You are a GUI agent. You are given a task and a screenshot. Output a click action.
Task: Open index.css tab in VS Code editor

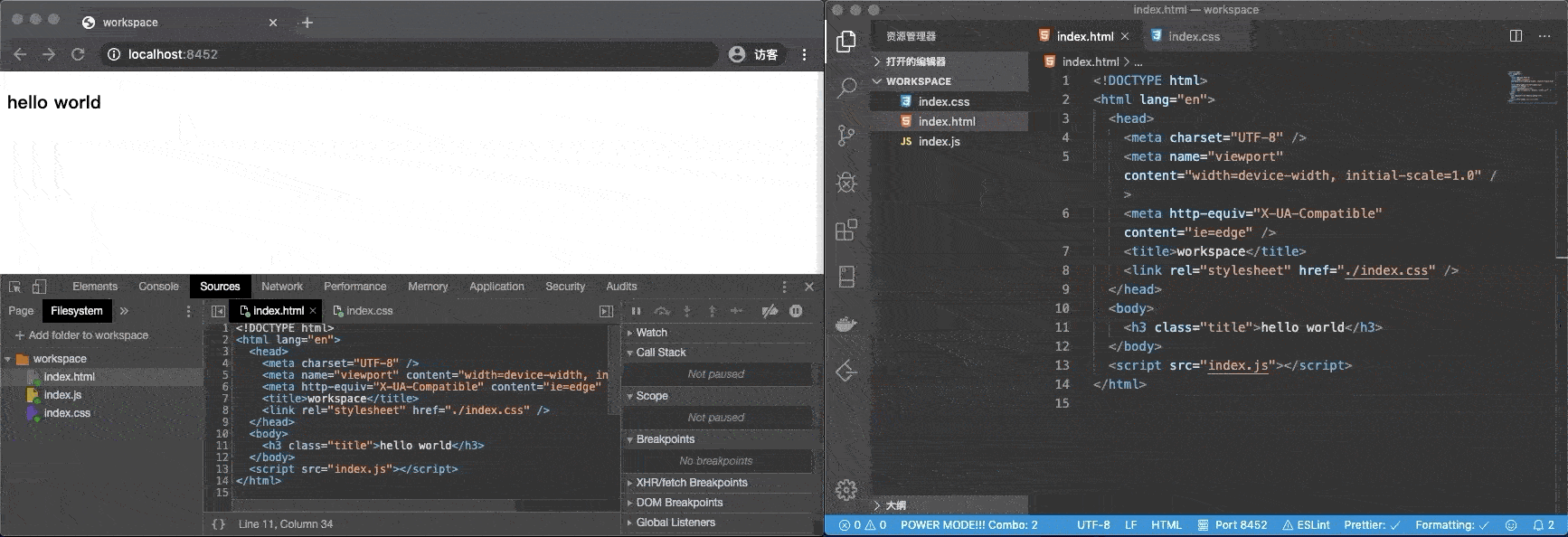[x=1194, y=36]
